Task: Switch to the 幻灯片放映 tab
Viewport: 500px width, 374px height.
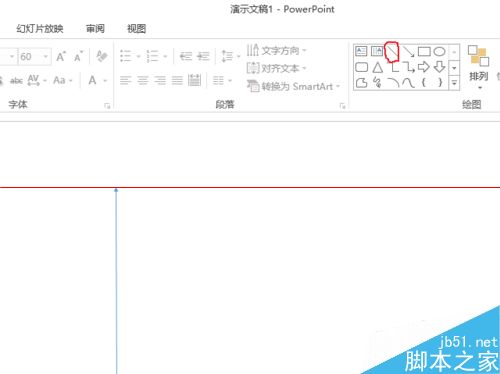Action: pos(40,29)
